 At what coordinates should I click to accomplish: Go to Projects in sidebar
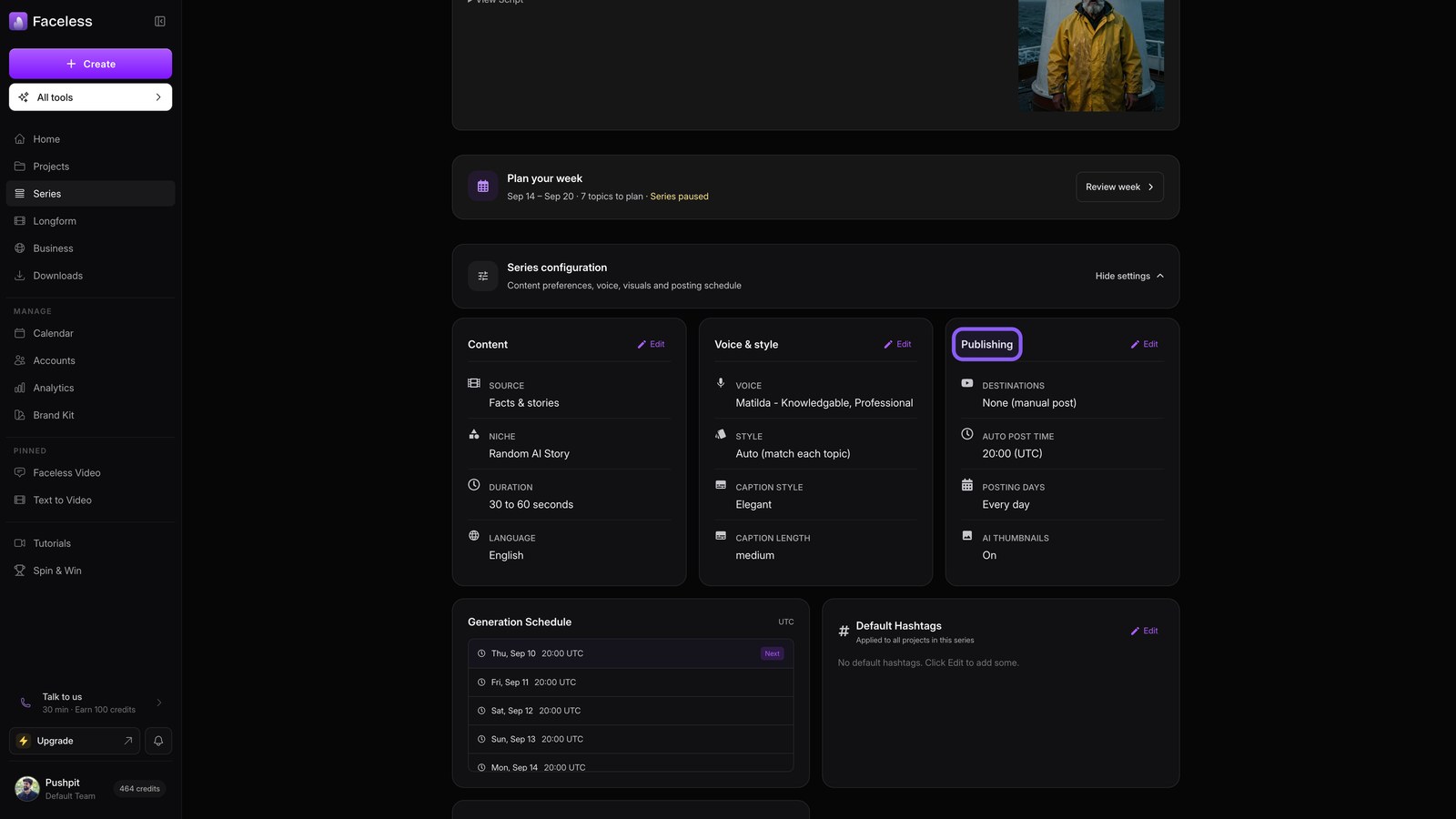90,167
